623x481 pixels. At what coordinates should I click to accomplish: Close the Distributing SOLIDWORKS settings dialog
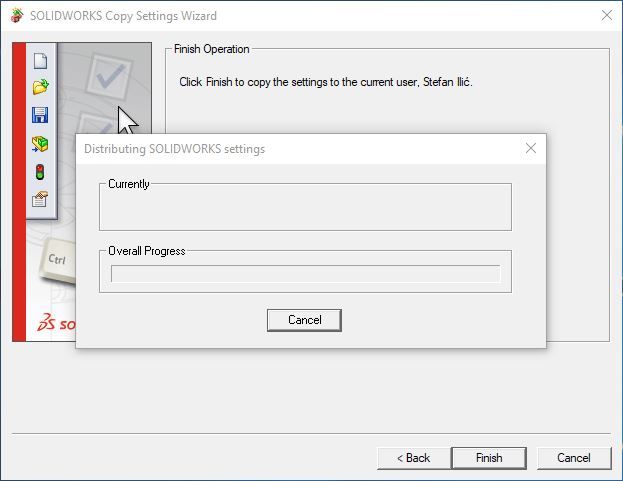[531, 149]
